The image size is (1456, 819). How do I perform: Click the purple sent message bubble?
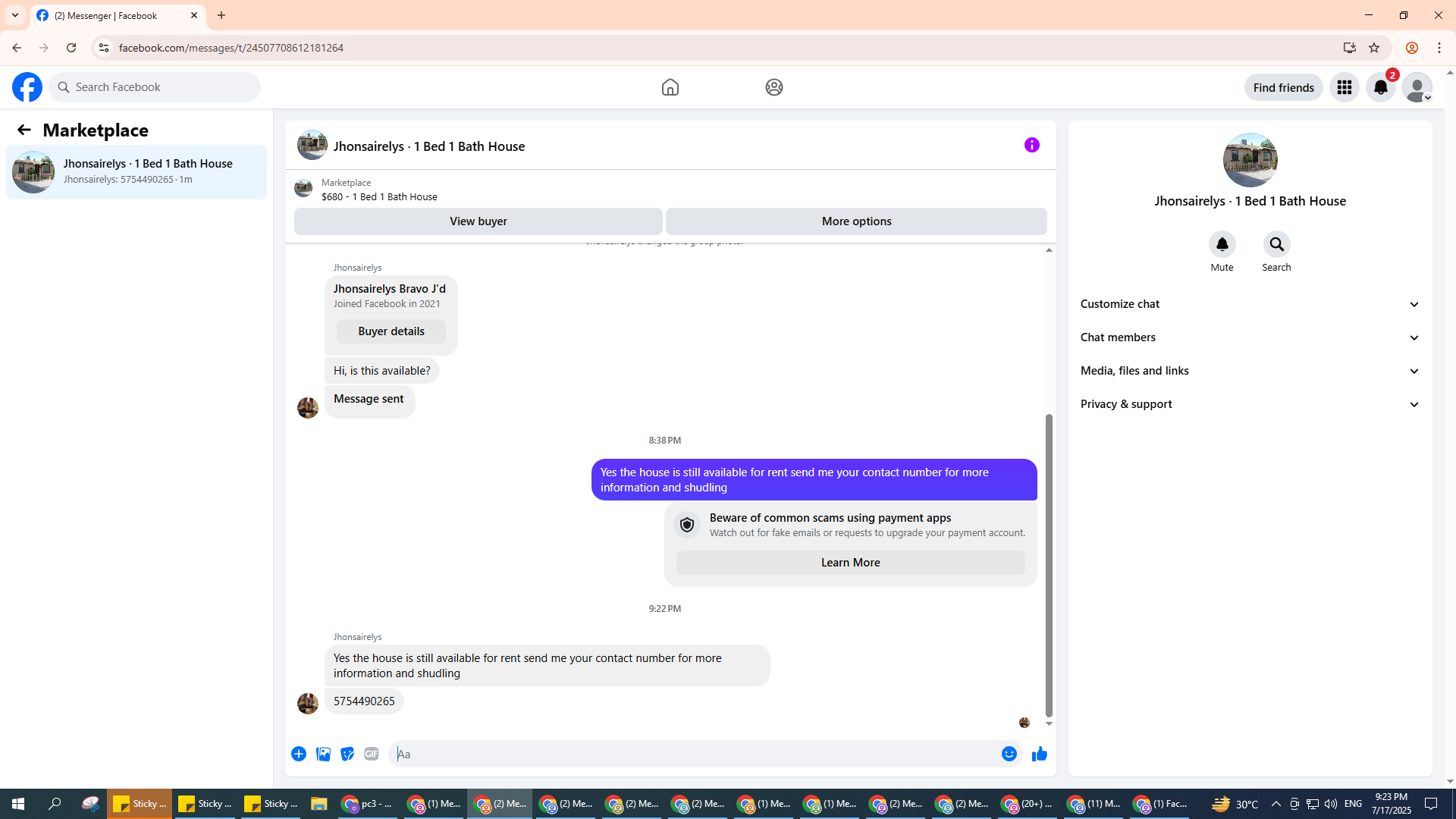[x=814, y=480]
